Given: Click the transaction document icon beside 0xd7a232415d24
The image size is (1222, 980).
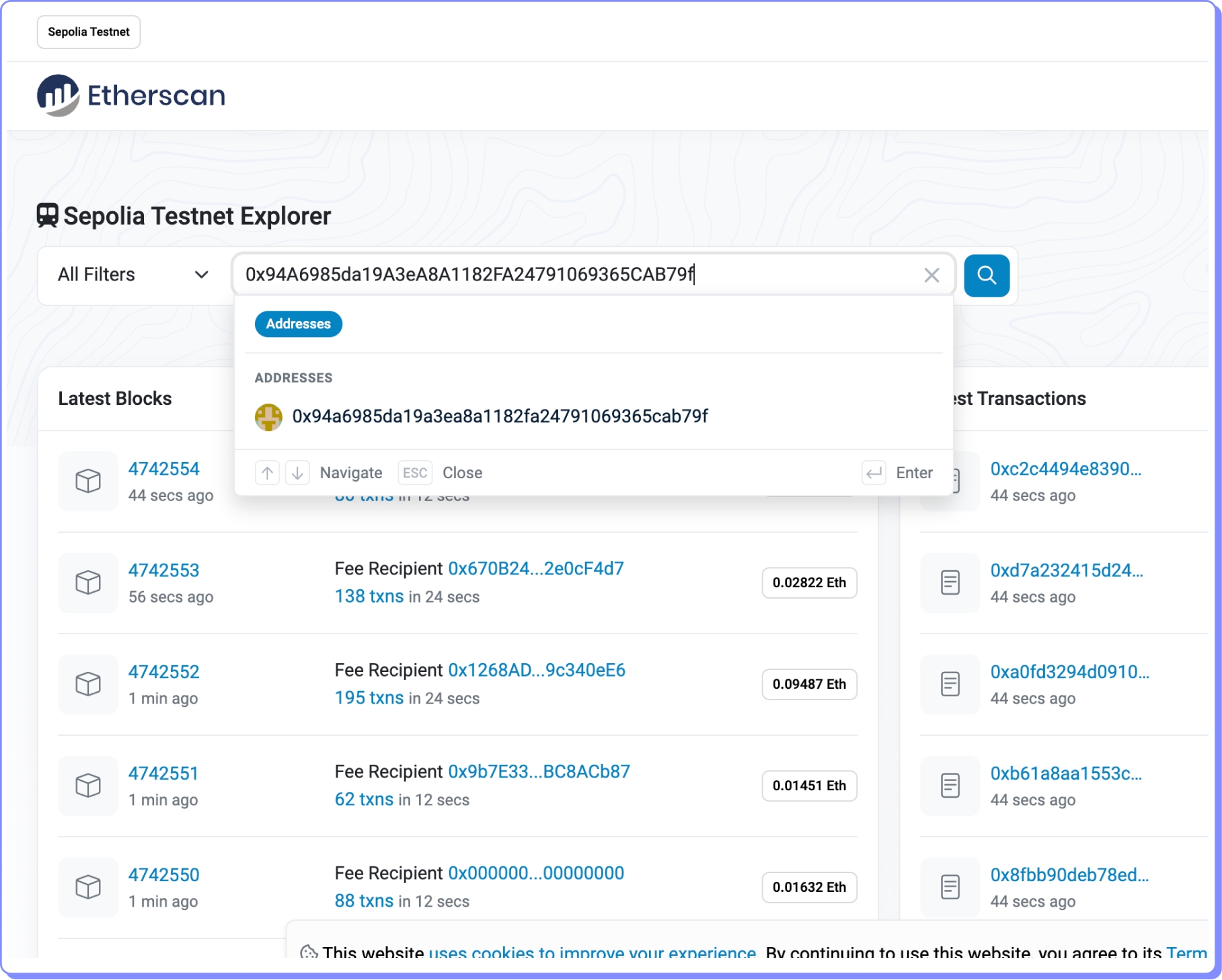Looking at the screenshot, I should 950,582.
